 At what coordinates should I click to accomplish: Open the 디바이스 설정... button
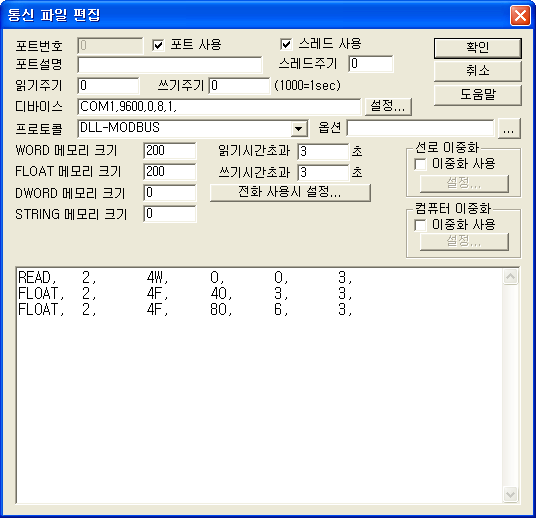pos(388,106)
